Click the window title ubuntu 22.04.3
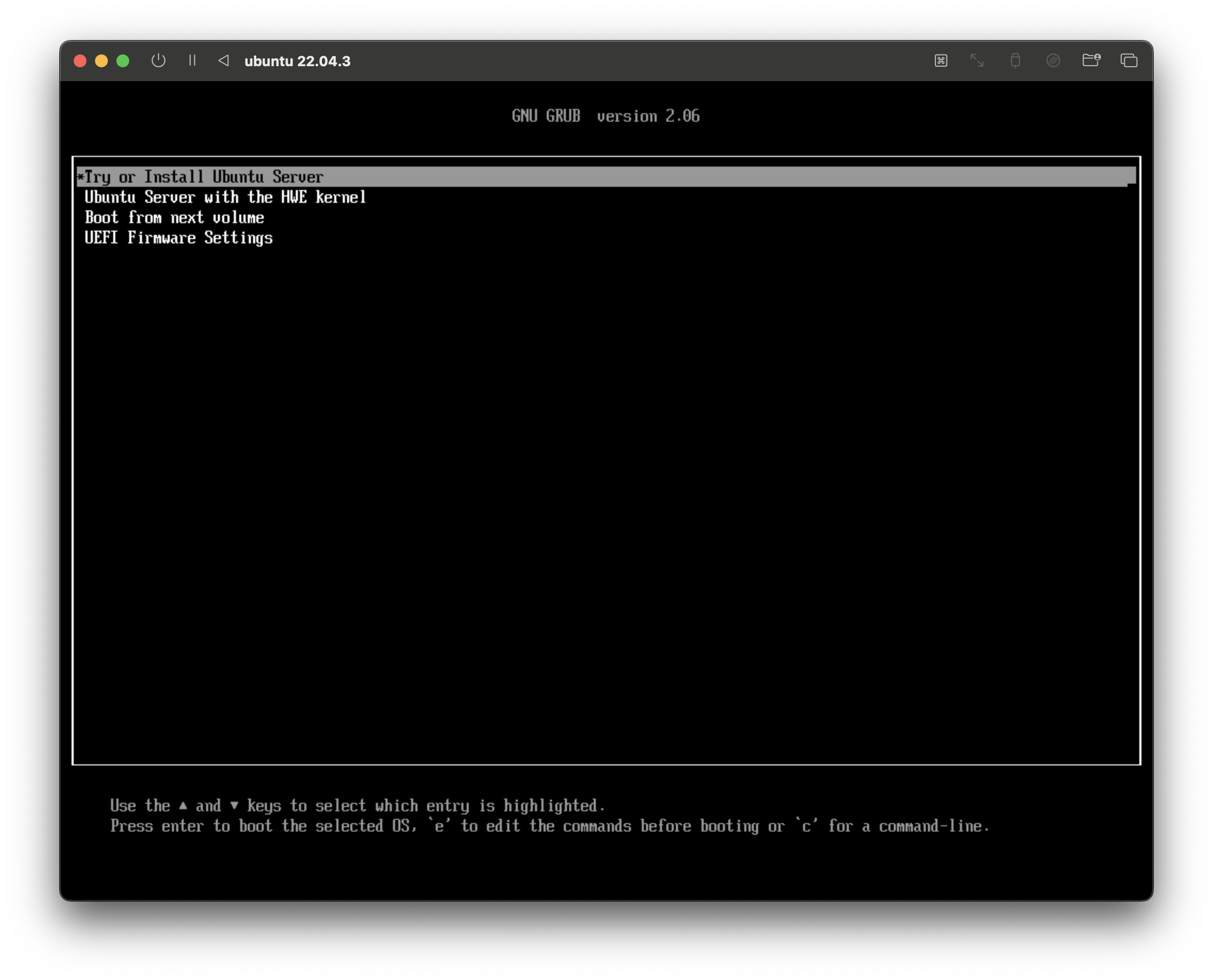 (297, 61)
